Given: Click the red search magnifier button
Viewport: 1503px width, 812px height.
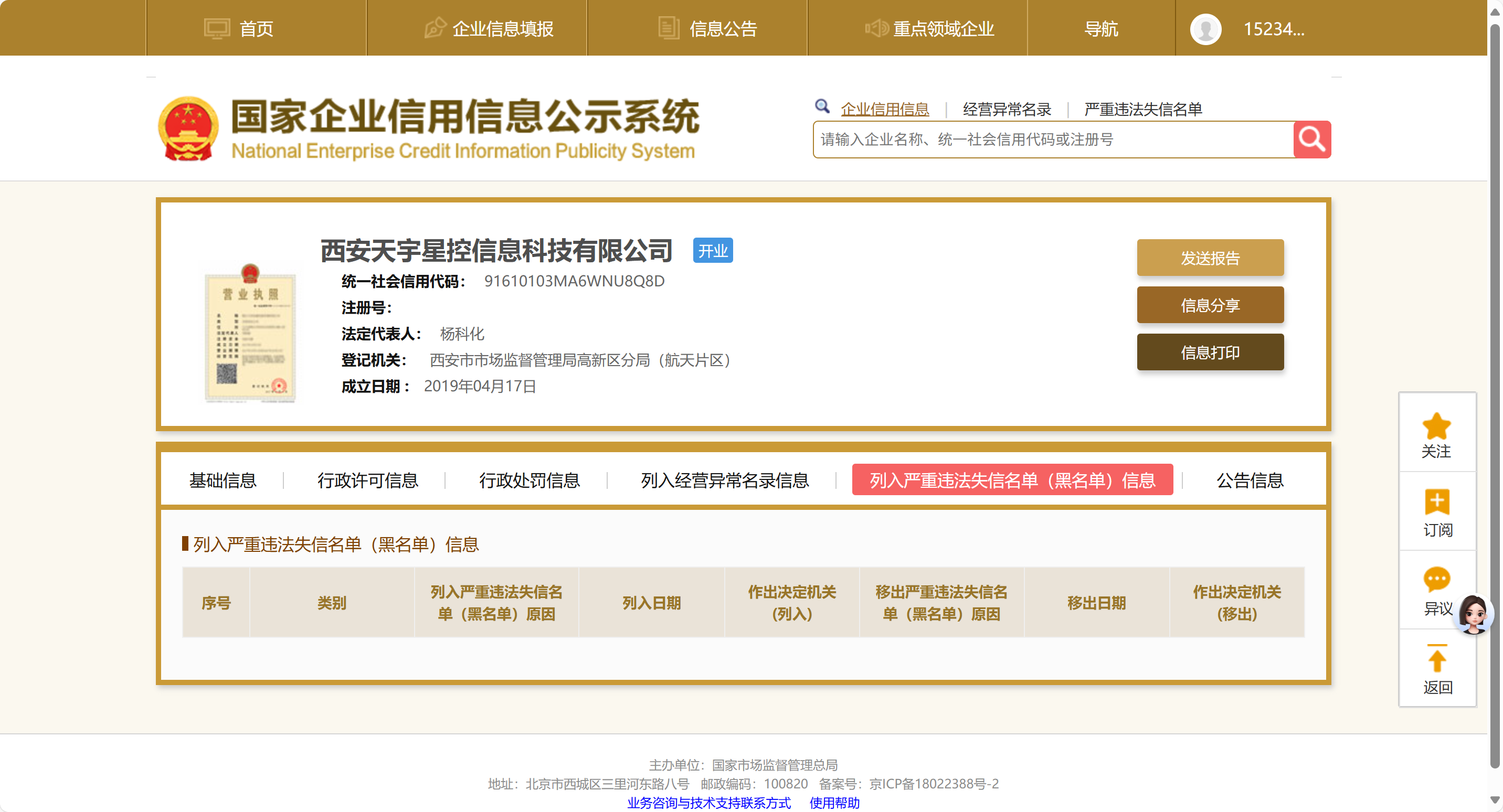Looking at the screenshot, I should [1311, 140].
